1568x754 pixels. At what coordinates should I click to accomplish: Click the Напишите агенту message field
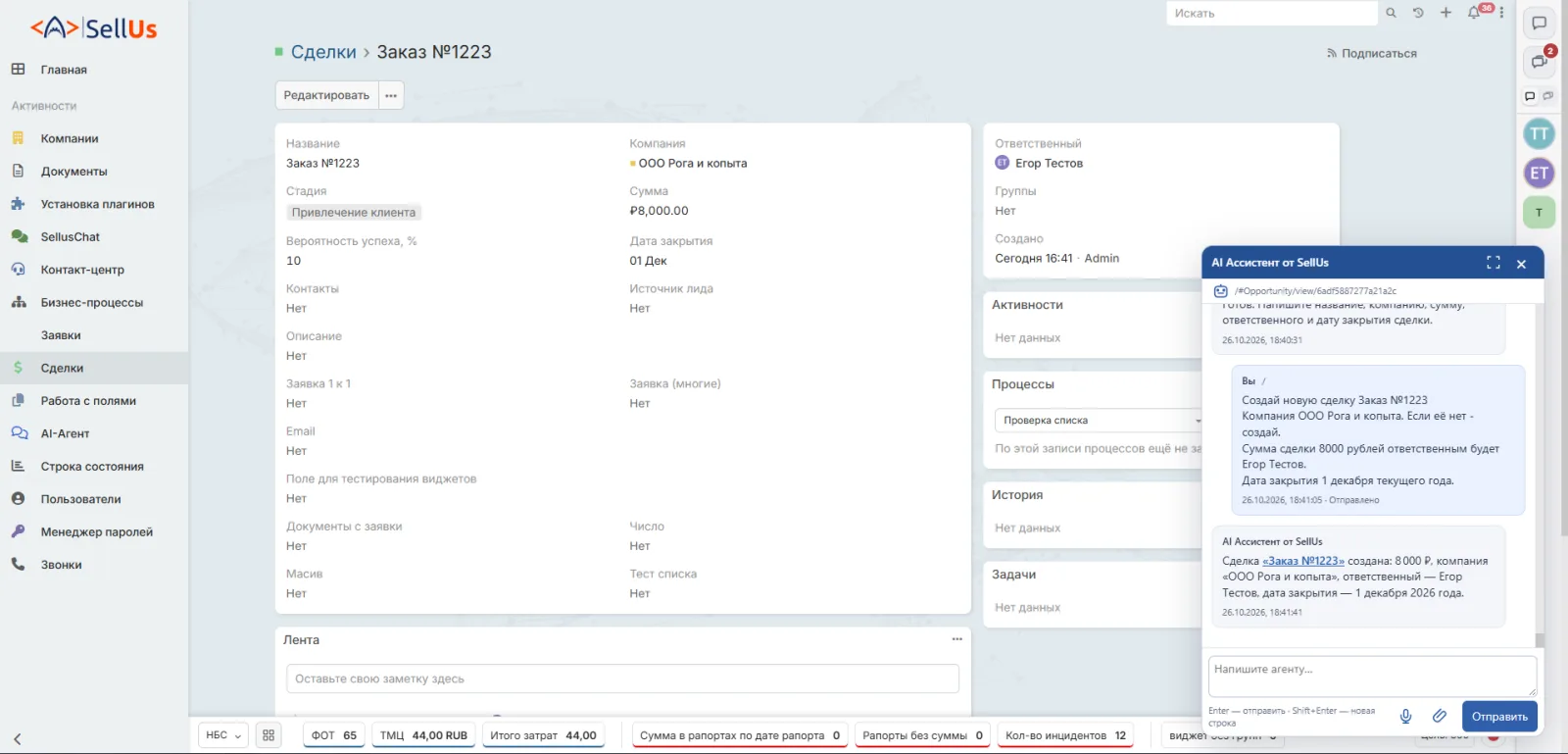pyautogui.click(x=1372, y=677)
